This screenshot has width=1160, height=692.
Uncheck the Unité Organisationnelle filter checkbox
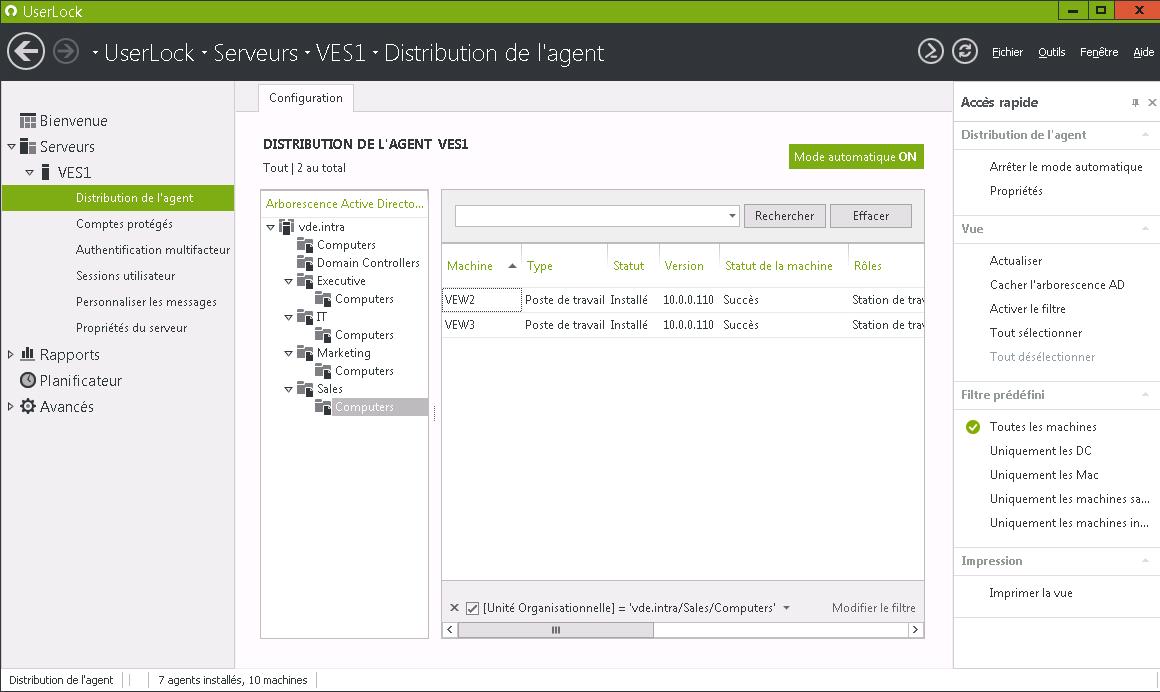(x=472, y=608)
